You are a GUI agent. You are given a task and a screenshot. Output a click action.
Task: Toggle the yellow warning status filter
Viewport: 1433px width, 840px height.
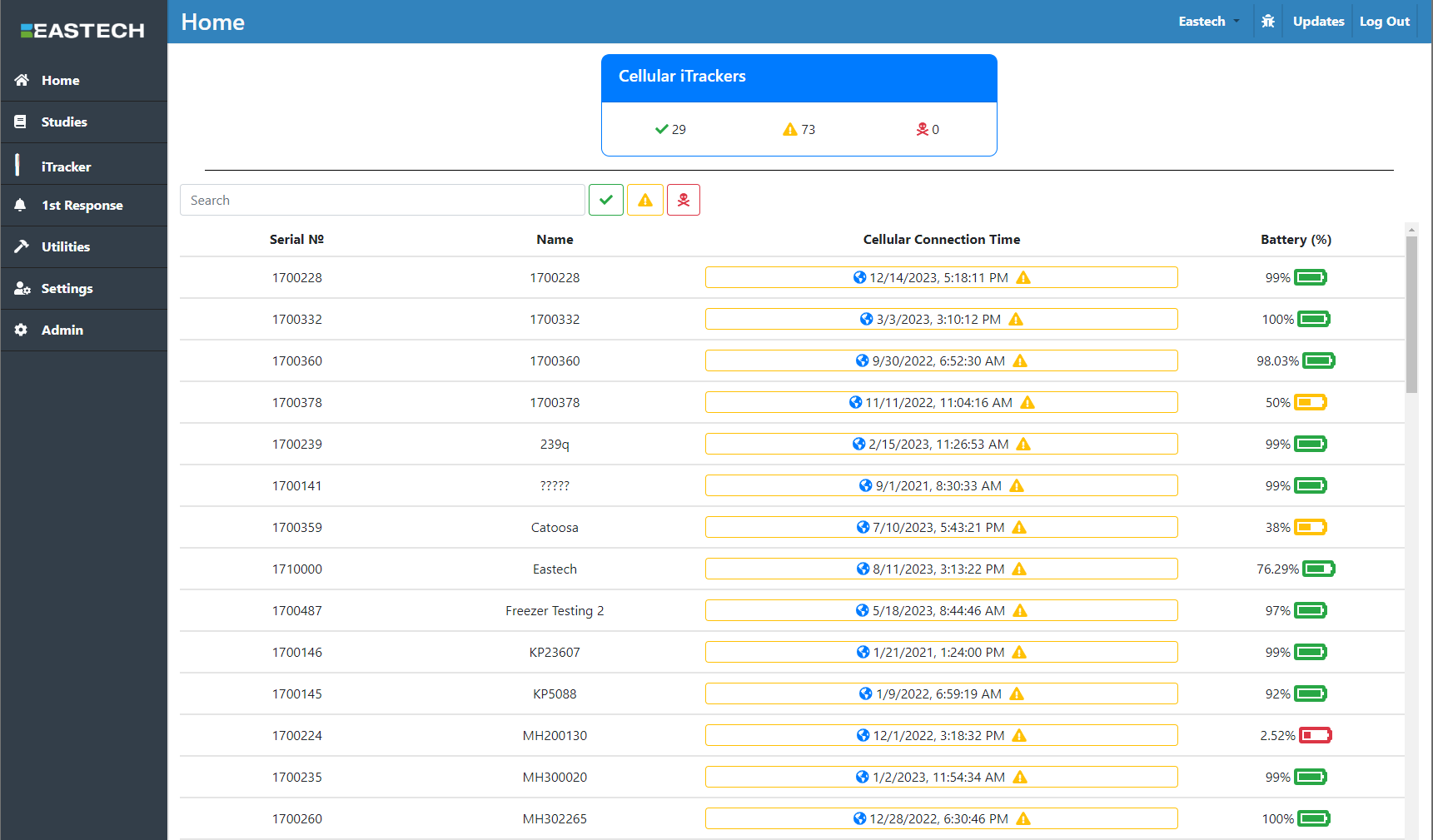pyautogui.click(x=645, y=201)
